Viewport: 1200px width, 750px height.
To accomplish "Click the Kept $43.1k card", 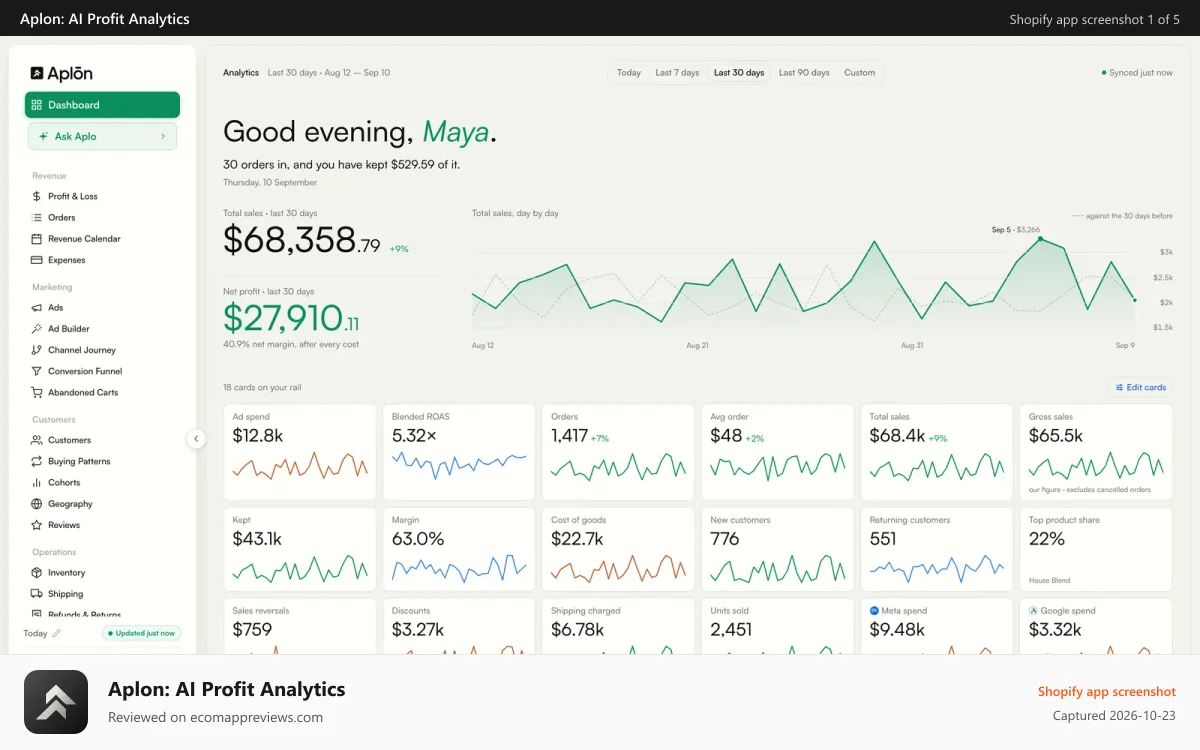I will click(300, 550).
